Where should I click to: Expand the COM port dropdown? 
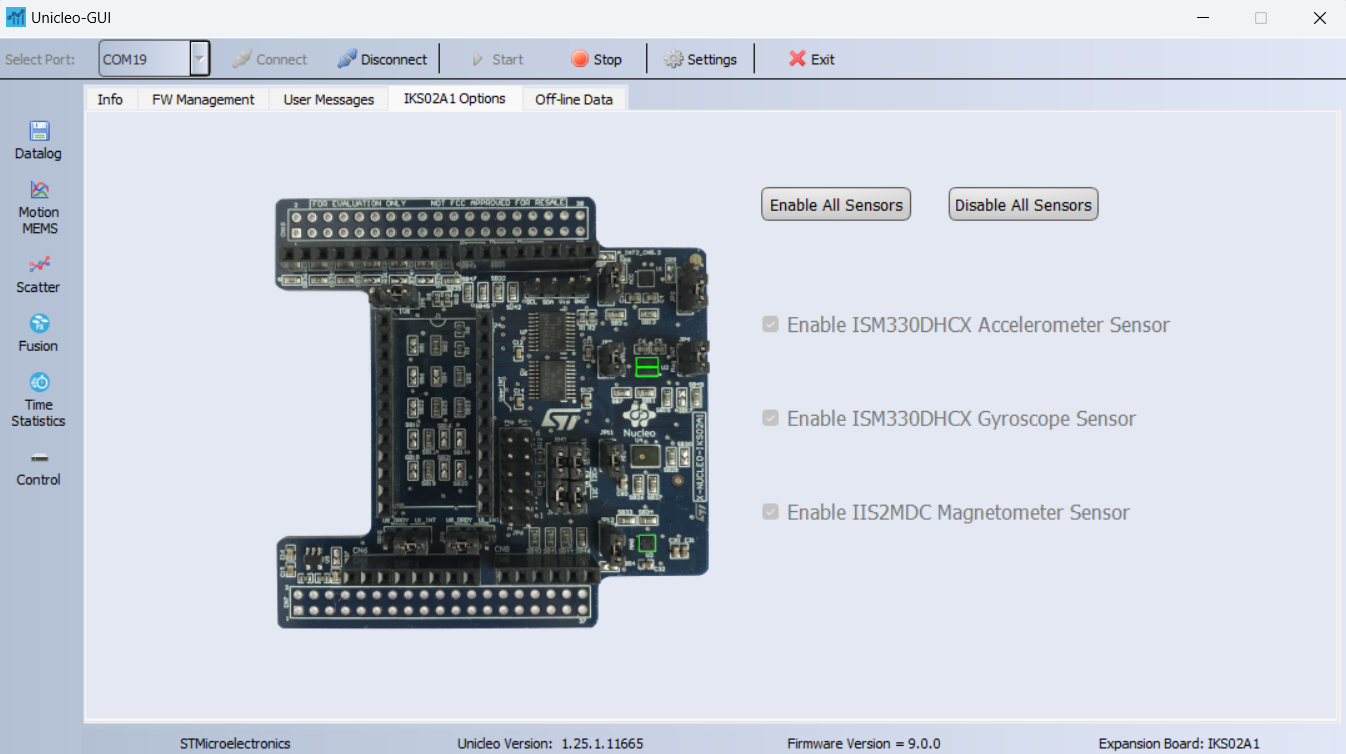[201, 58]
